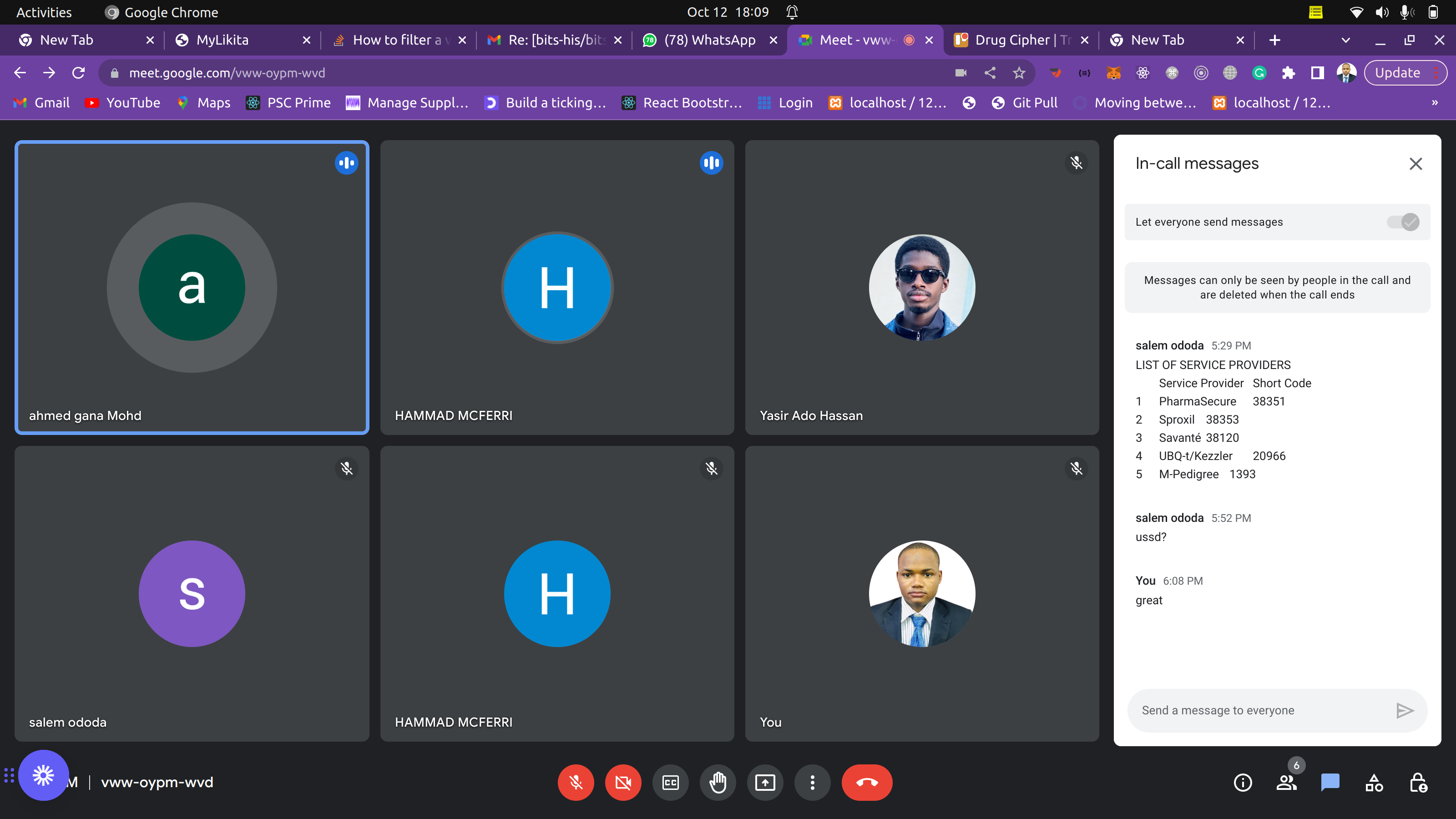This screenshot has width=1456, height=819.
Task: Toggle the camera off button
Action: point(623,783)
